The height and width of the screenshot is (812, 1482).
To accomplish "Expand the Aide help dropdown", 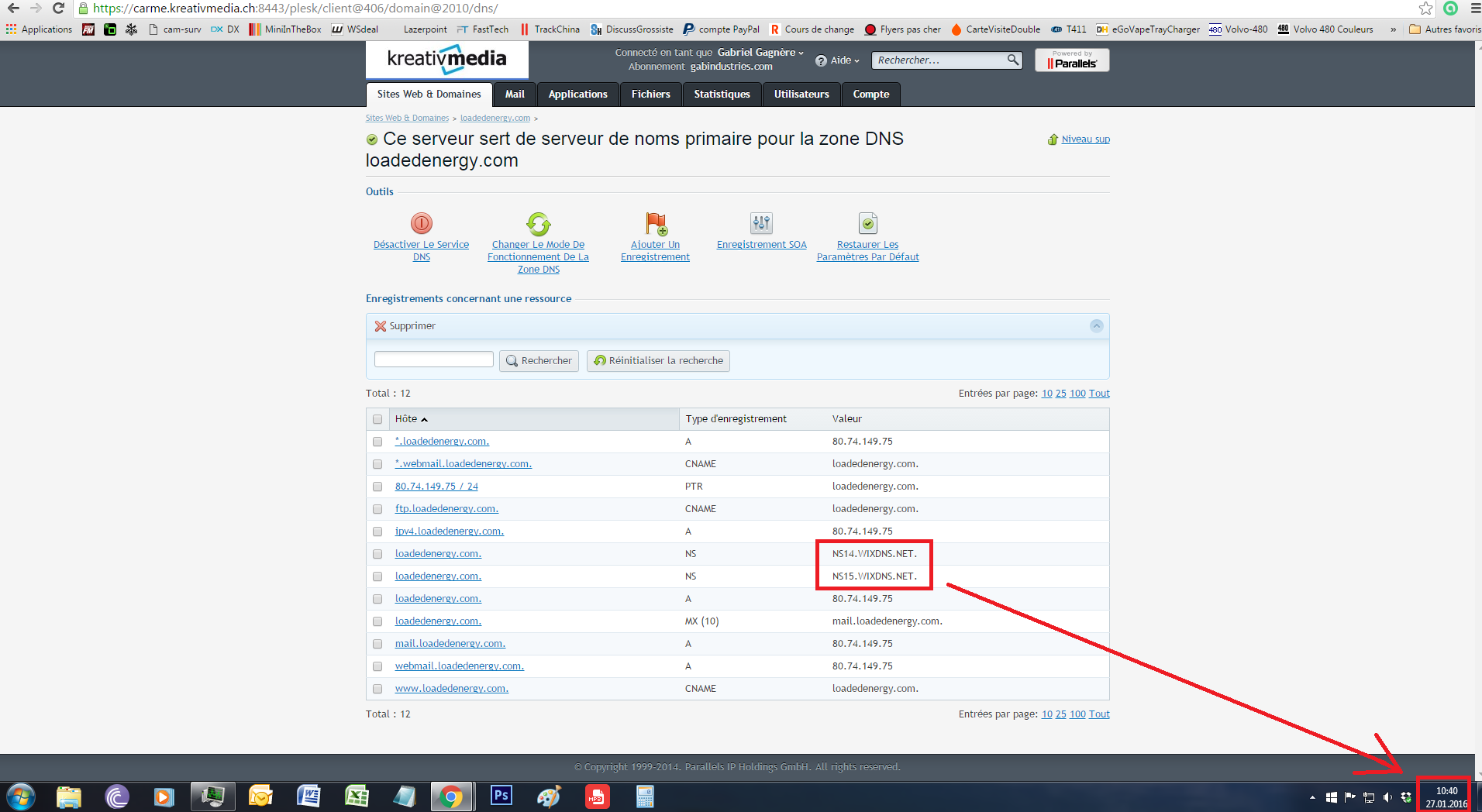I will click(x=838, y=60).
